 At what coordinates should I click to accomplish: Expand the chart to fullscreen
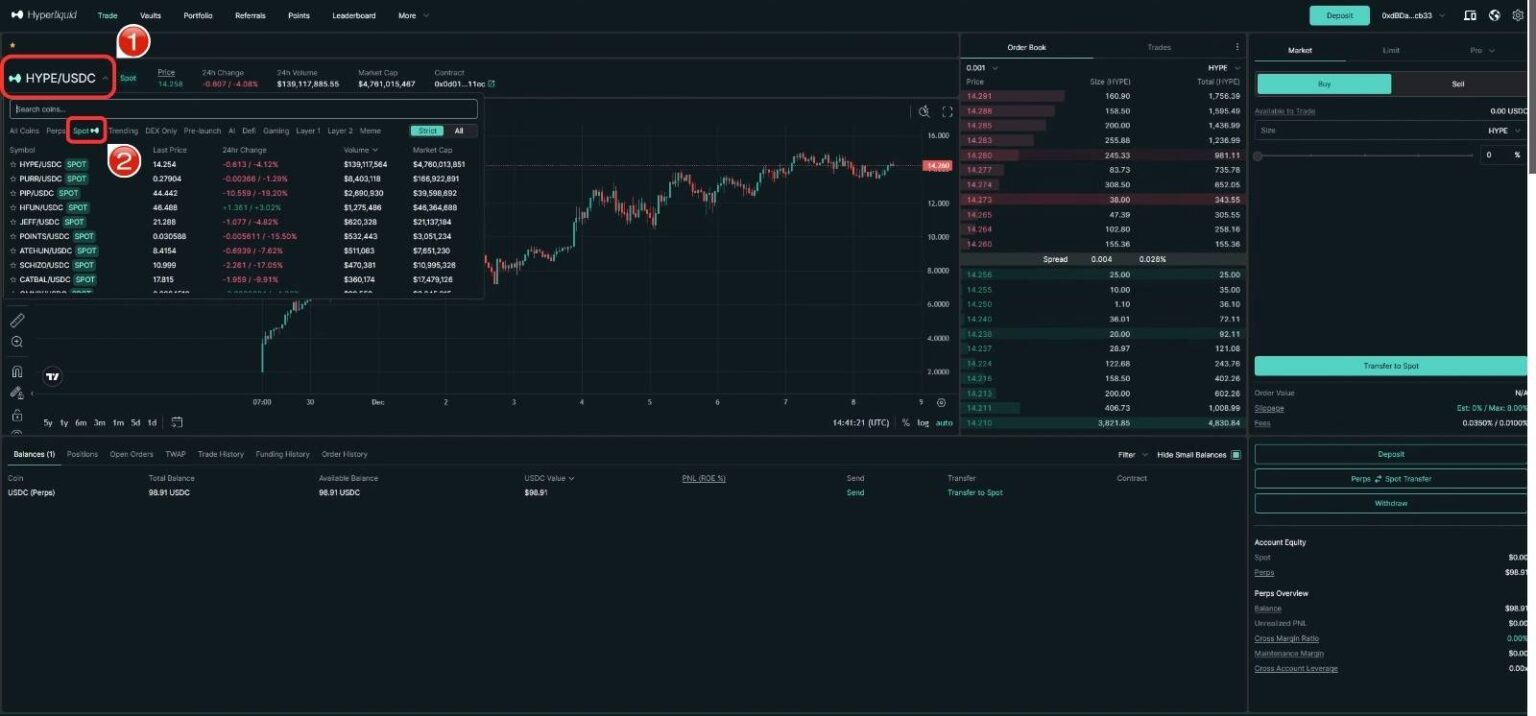pyautogui.click(x=948, y=111)
